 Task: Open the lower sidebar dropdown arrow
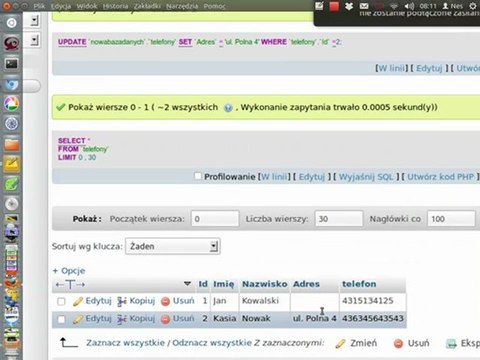pyautogui.click(x=34, y=40)
